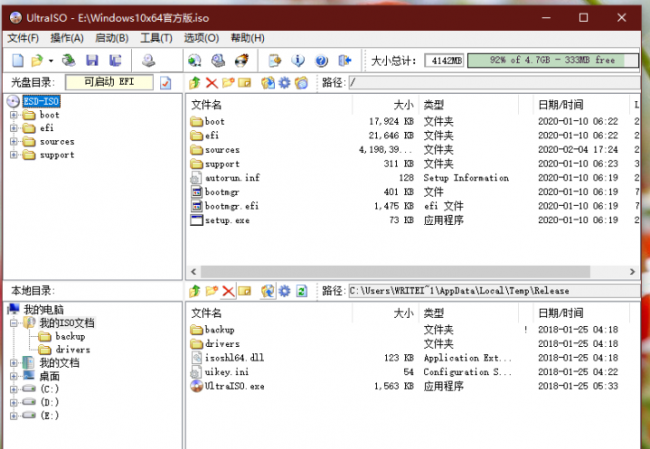Expand the (D:) drive node
Image resolution: width=650 pixels, height=449 pixels.
[x=14, y=403]
